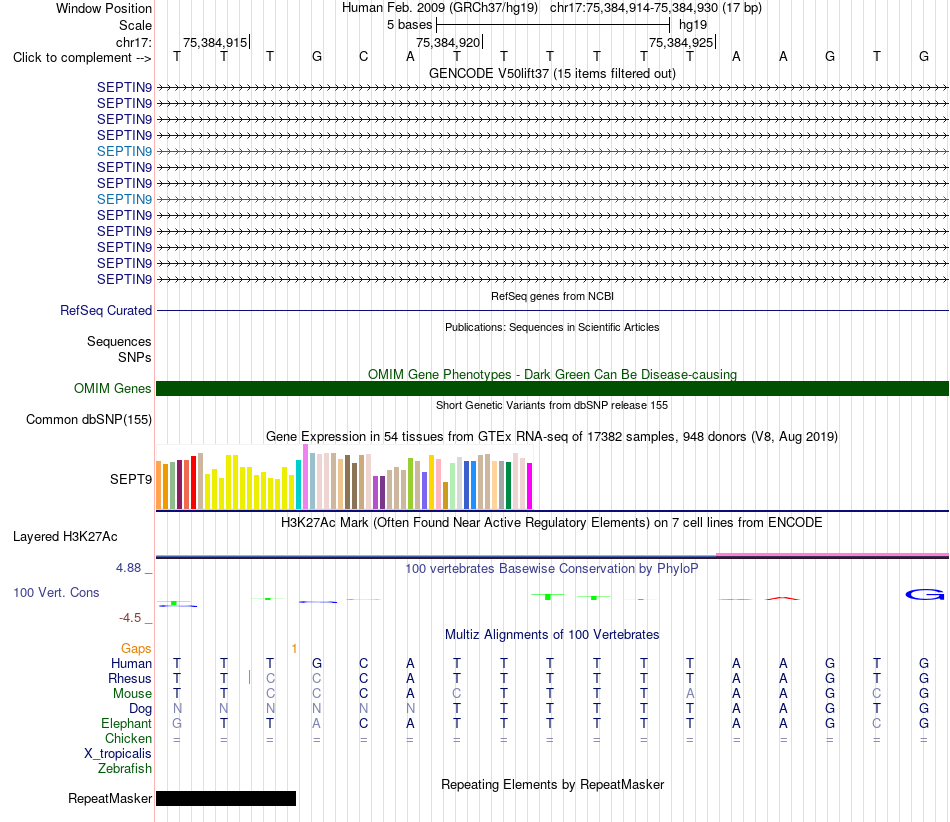The image size is (950, 822).
Task: Click 'Short Genetic Variants from dbSNP release 155'
Action: (x=552, y=405)
